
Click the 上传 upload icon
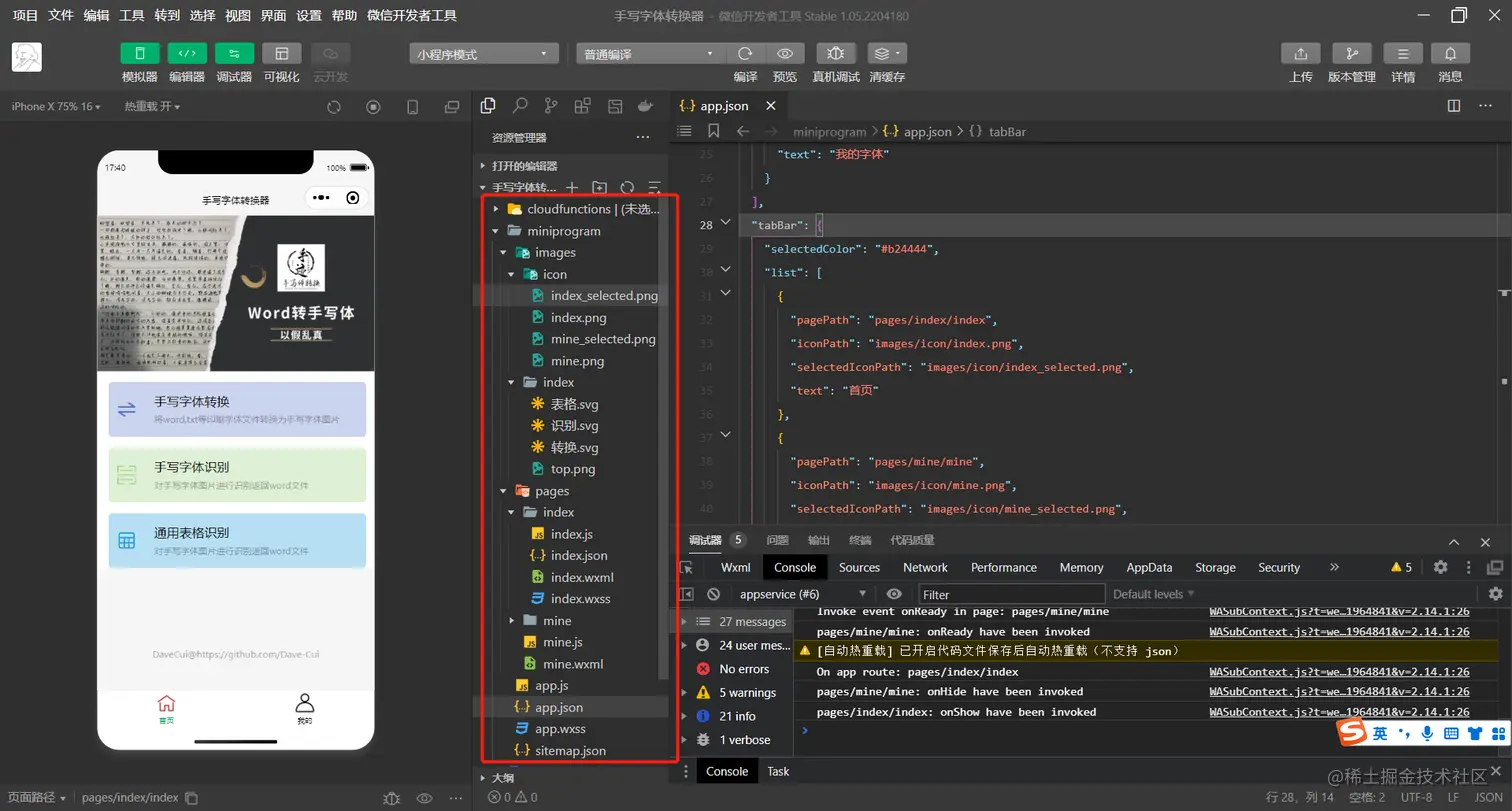tap(1300, 54)
